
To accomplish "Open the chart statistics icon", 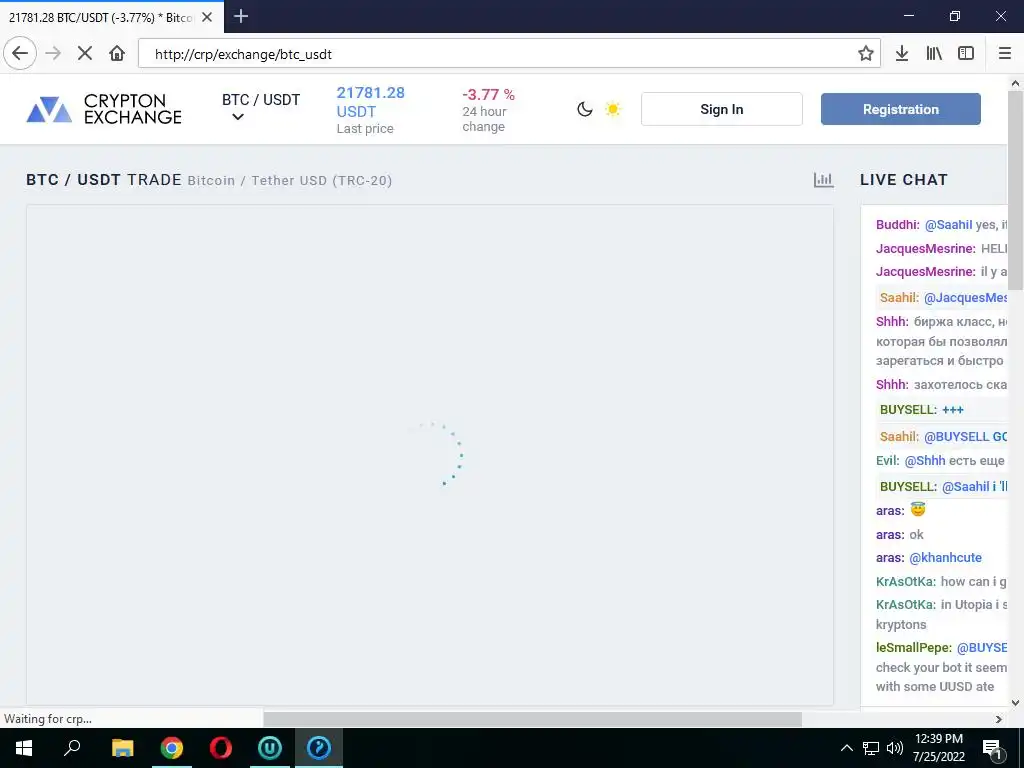I will [x=824, y=180].
